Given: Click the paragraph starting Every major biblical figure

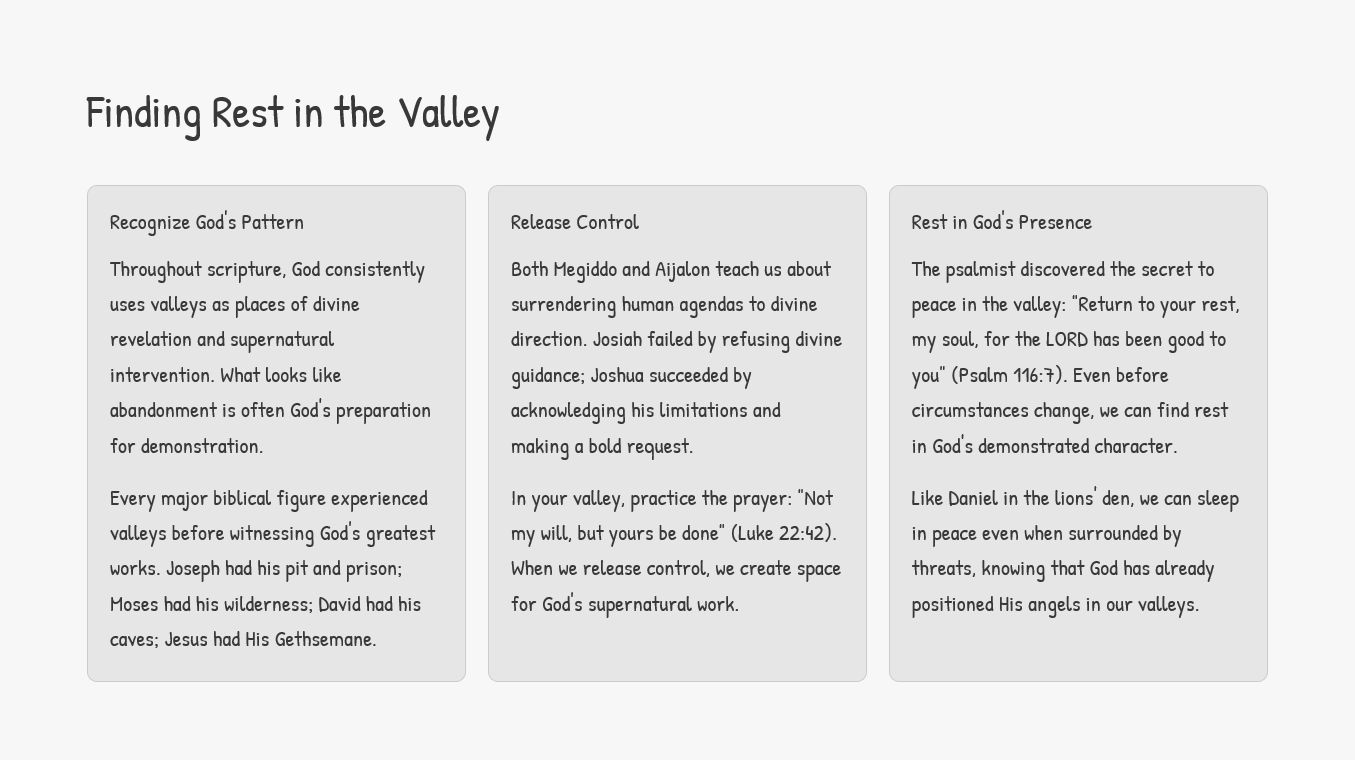Looking at the screenshot, I should (272, 568).
